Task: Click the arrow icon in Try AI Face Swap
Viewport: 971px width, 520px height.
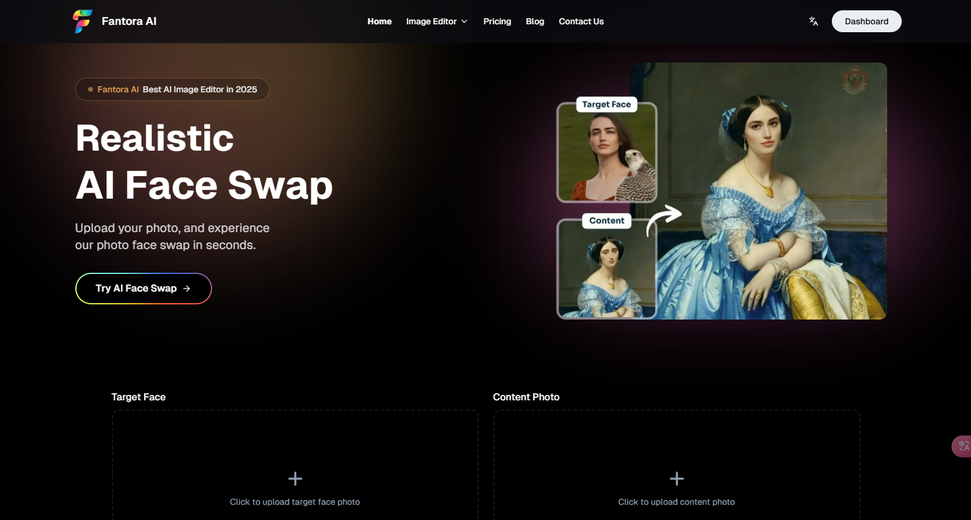Action: coord(186,288)
